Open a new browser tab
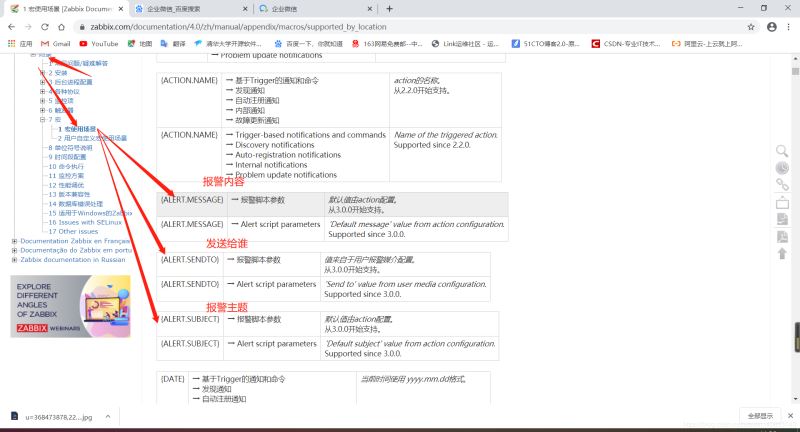Image resolution: width=800 pixels, height=432 pixels. [389, 9]
